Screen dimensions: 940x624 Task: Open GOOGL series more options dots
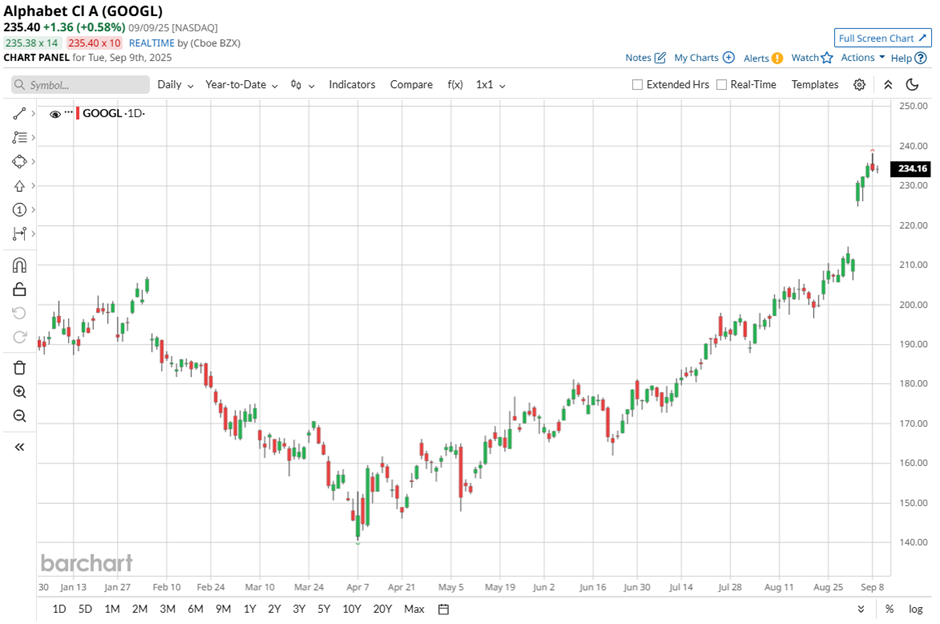tap(68, 113)
